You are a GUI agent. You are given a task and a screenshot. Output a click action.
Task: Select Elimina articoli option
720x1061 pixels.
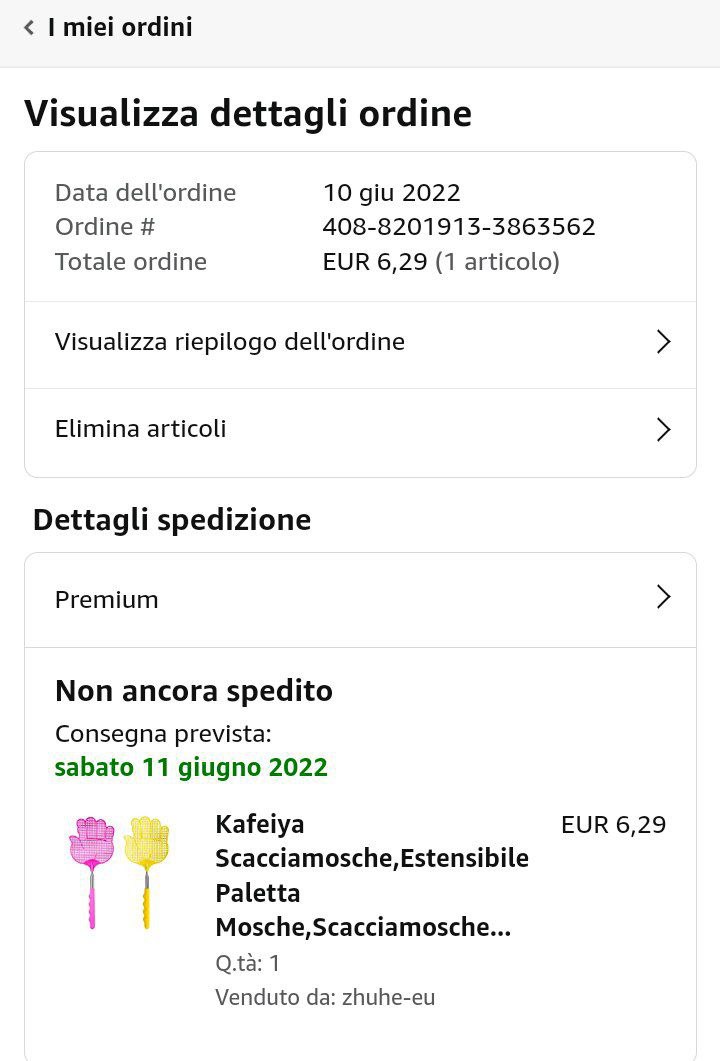click(141, 429)
